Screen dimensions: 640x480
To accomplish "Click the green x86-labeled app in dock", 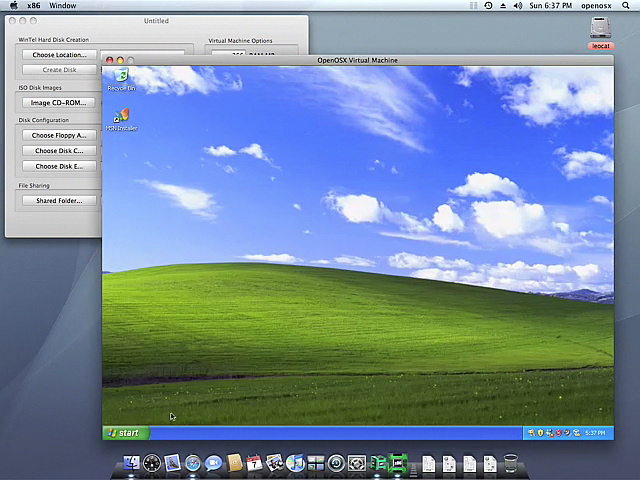I will pos(398,463).
